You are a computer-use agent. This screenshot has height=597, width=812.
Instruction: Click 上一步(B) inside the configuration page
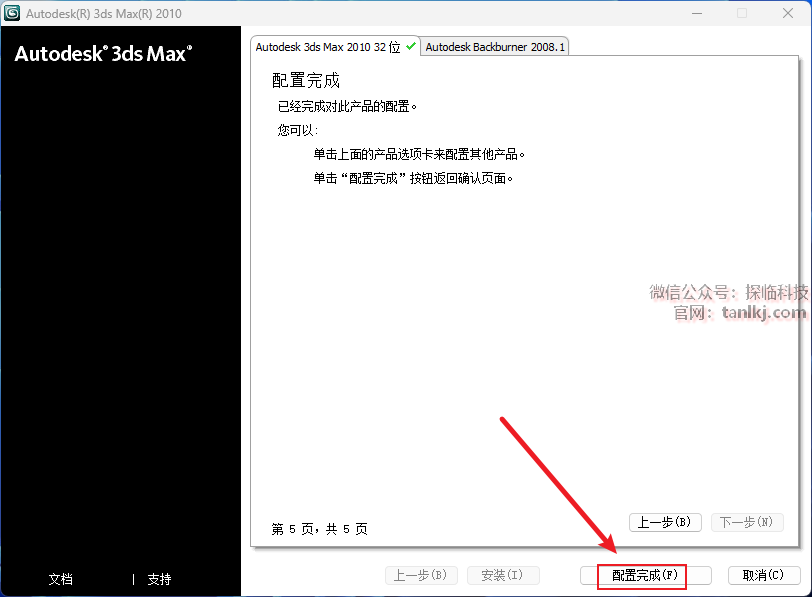[x=665, y=522]
